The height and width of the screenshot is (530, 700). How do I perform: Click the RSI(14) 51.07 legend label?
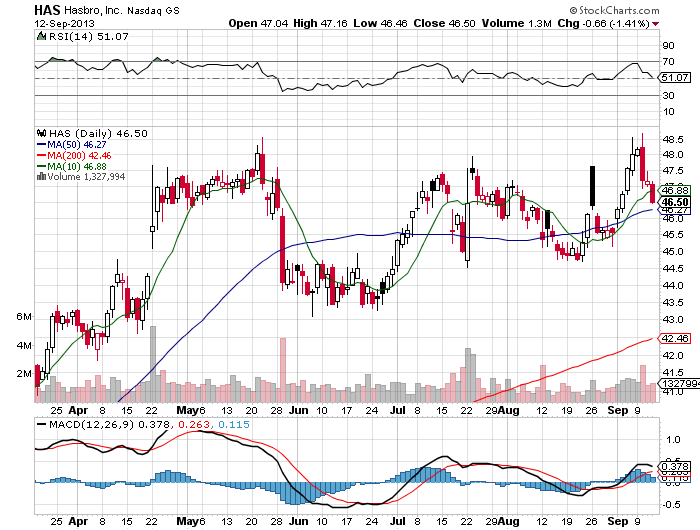click(x=88, y=37)
